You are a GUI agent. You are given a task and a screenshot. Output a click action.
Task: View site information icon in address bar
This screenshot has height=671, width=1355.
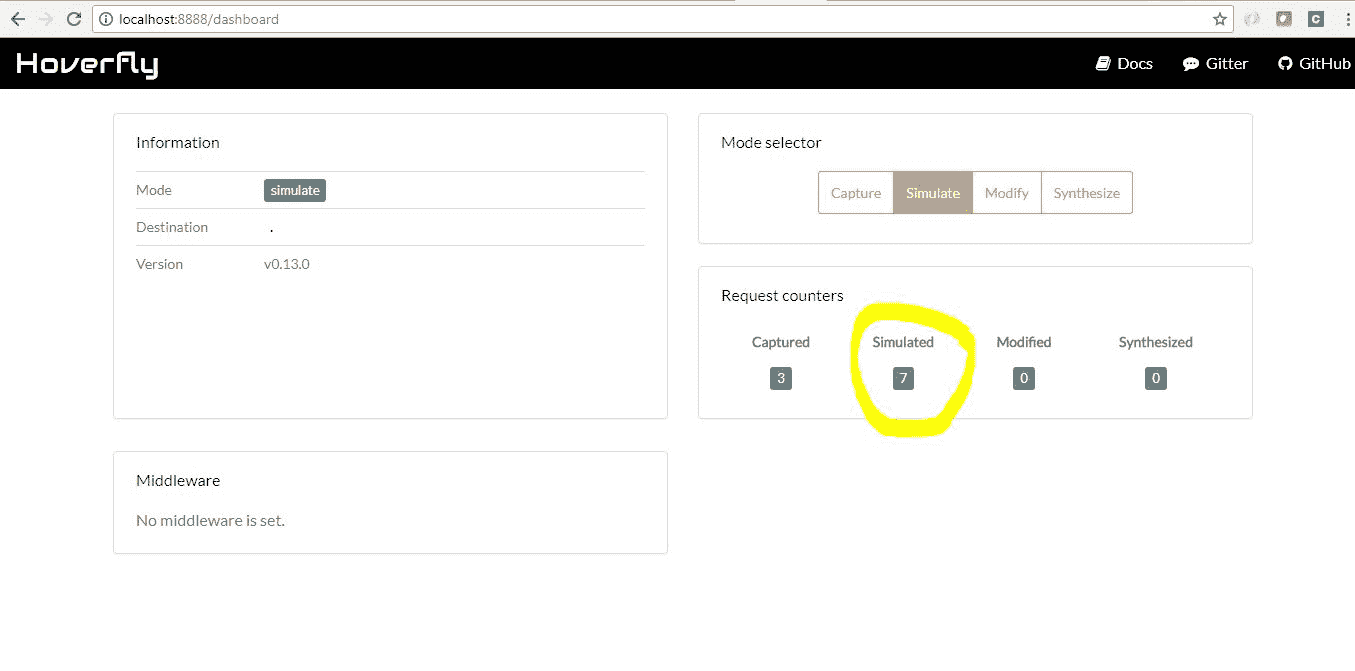107,19
